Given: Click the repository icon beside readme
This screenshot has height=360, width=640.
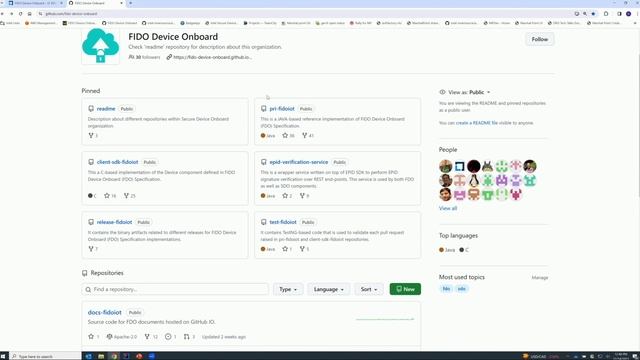Looking at the screenshot, I should point(91,109).
